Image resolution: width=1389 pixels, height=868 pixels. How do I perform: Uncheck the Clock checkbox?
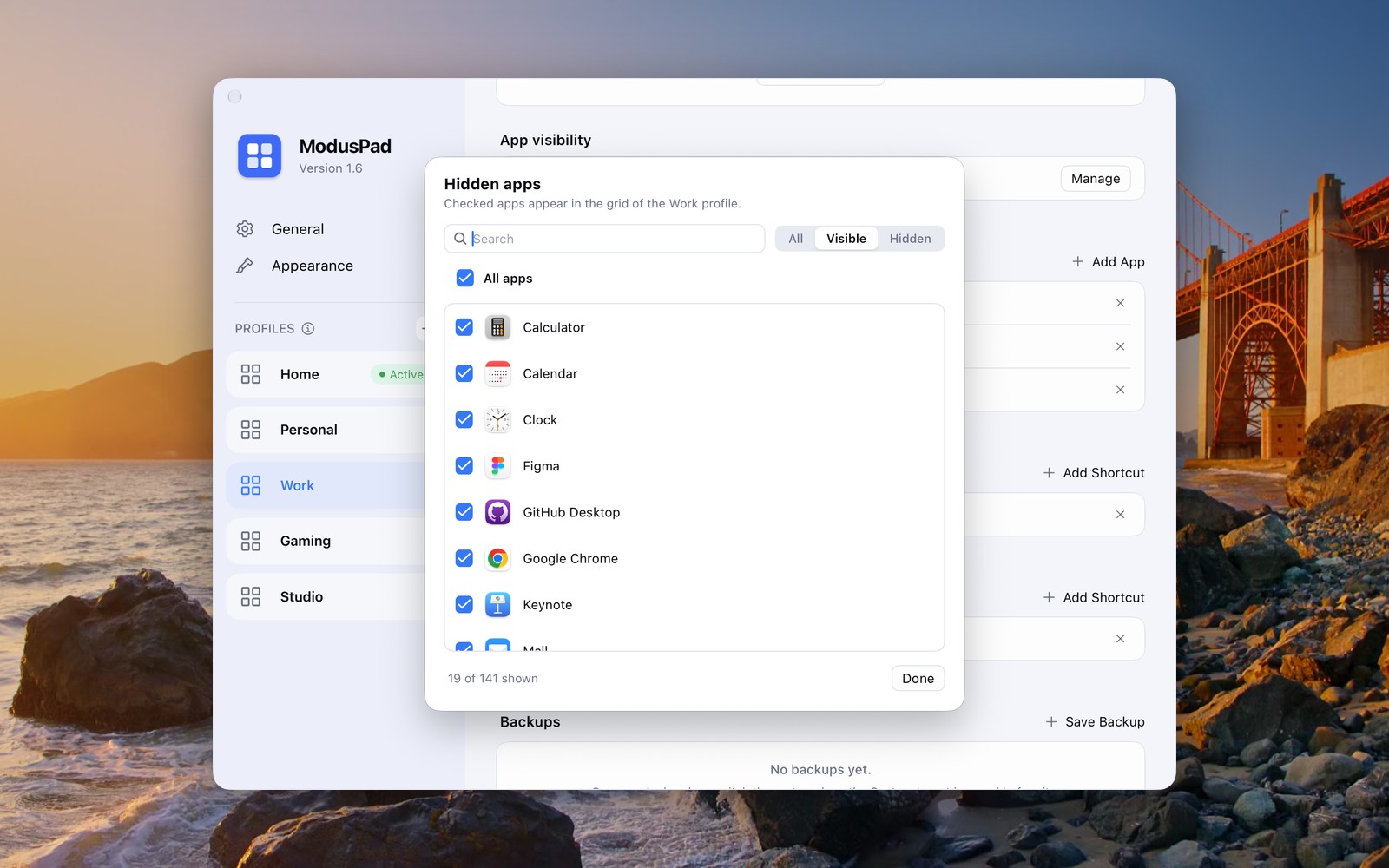tap(464, 420)
